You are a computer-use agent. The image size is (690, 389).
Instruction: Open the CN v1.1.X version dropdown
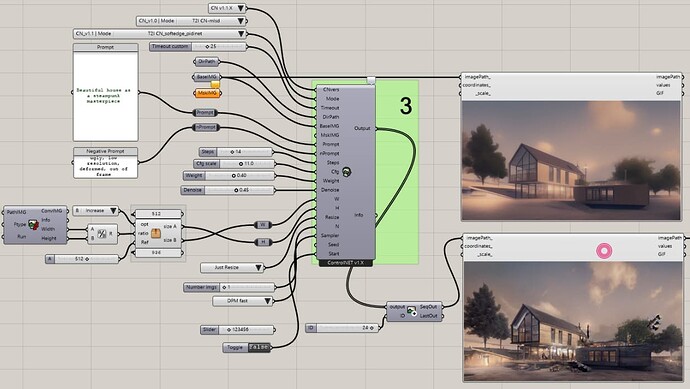228,8
